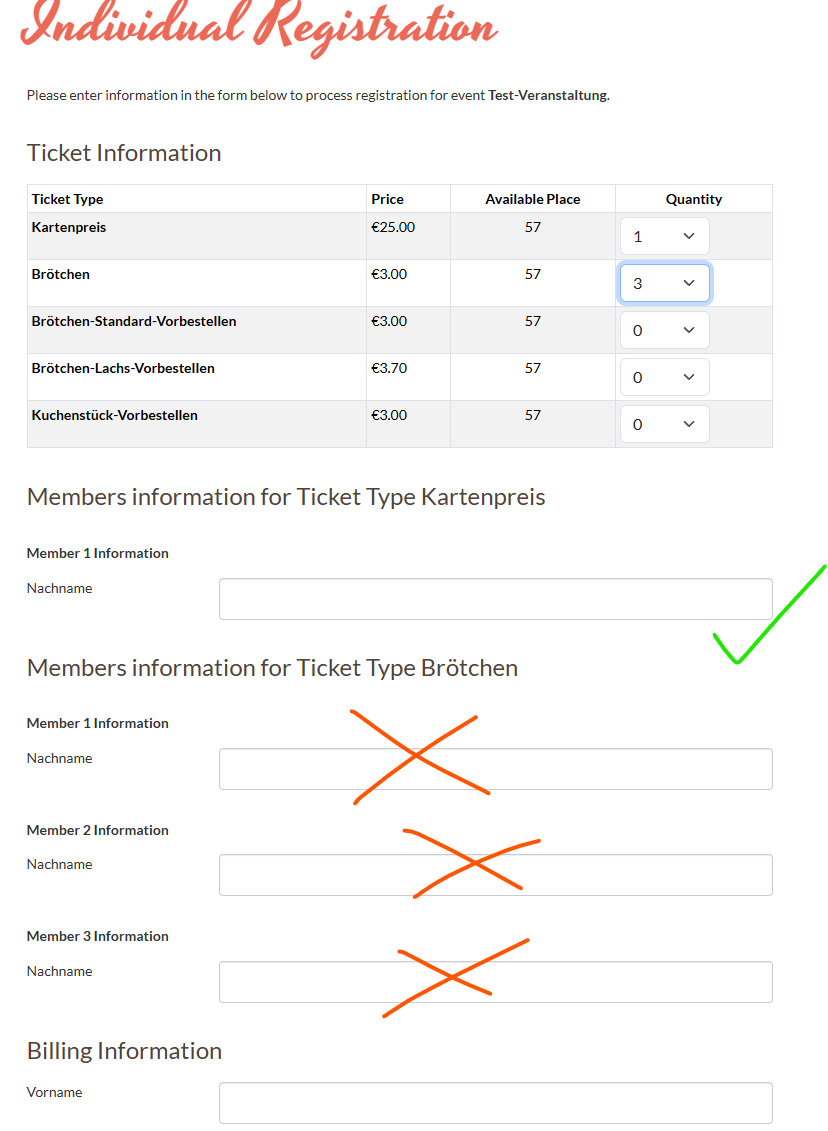
Task: Click the Billing Information heading
Action: pyautogui.click(x=124, y=1051)
